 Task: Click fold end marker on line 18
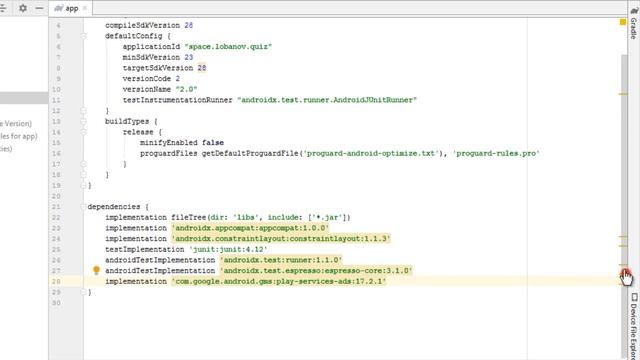coord(83,175)
